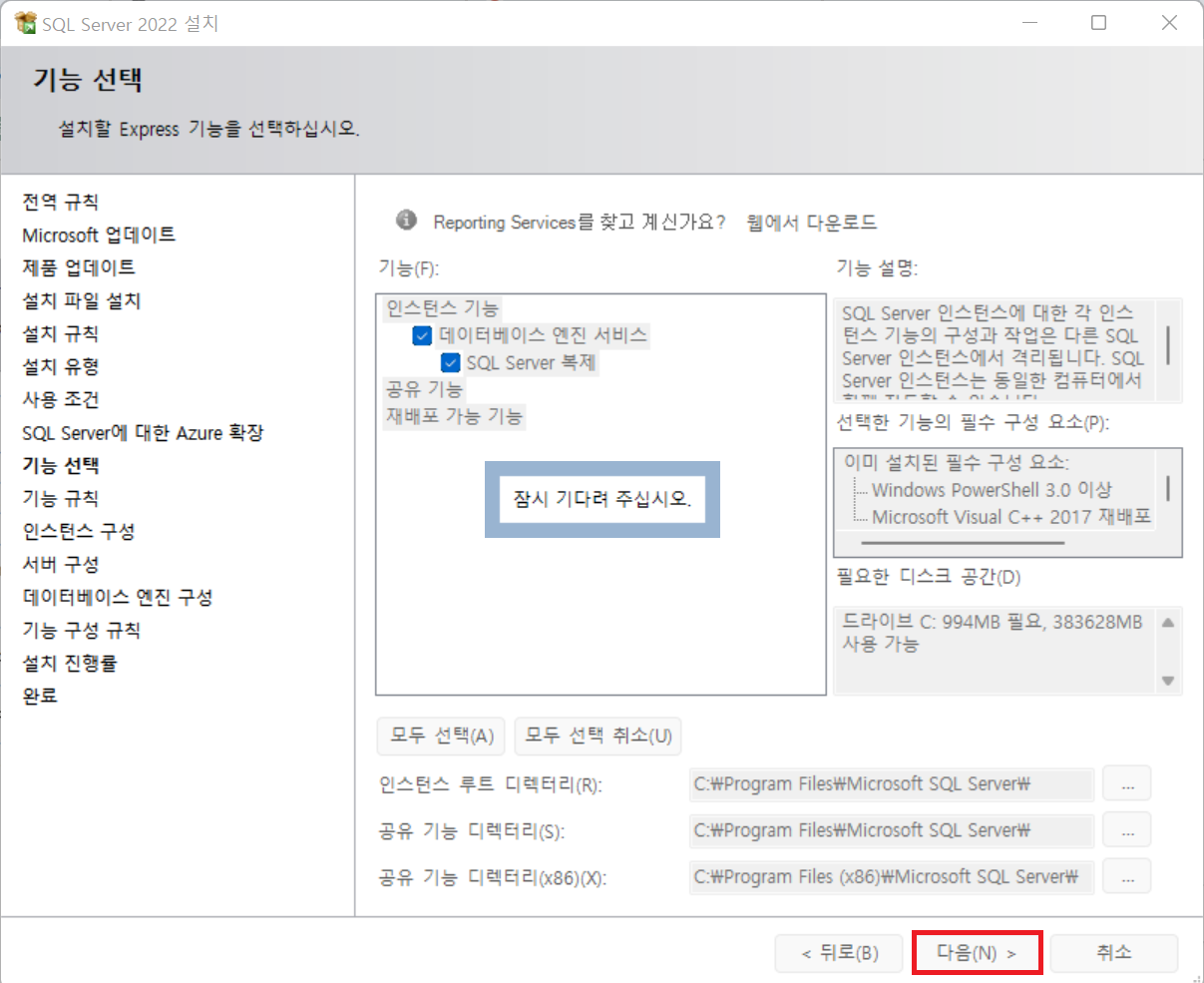Image resolution: width=1204 pixels, height=983 pixels.
Task: Select 기능 선택 step in sidebar
Action: tap(61, 465)
